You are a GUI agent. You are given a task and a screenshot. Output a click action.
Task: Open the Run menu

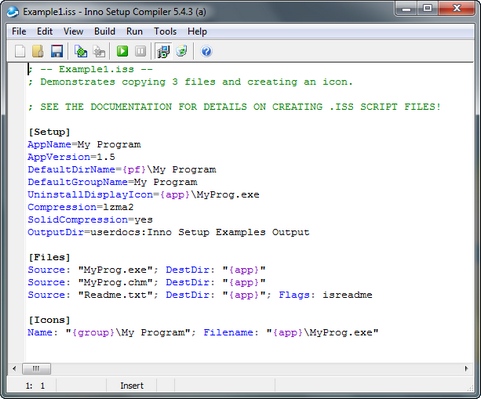(x=134, y=31)
